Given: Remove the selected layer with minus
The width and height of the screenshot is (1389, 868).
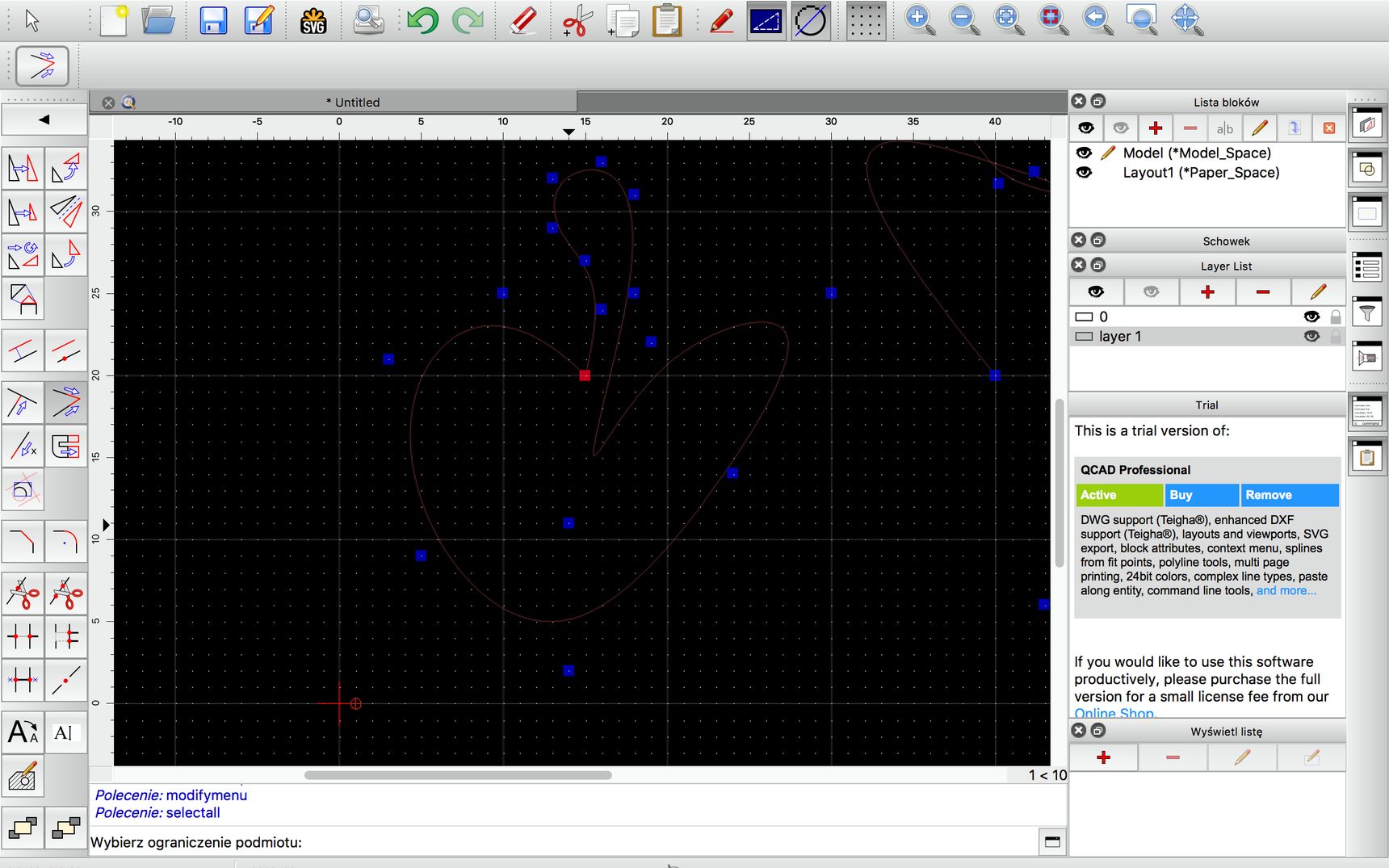Looking at the screenshot, I should pyautogui.click(x=1263, y=291).
